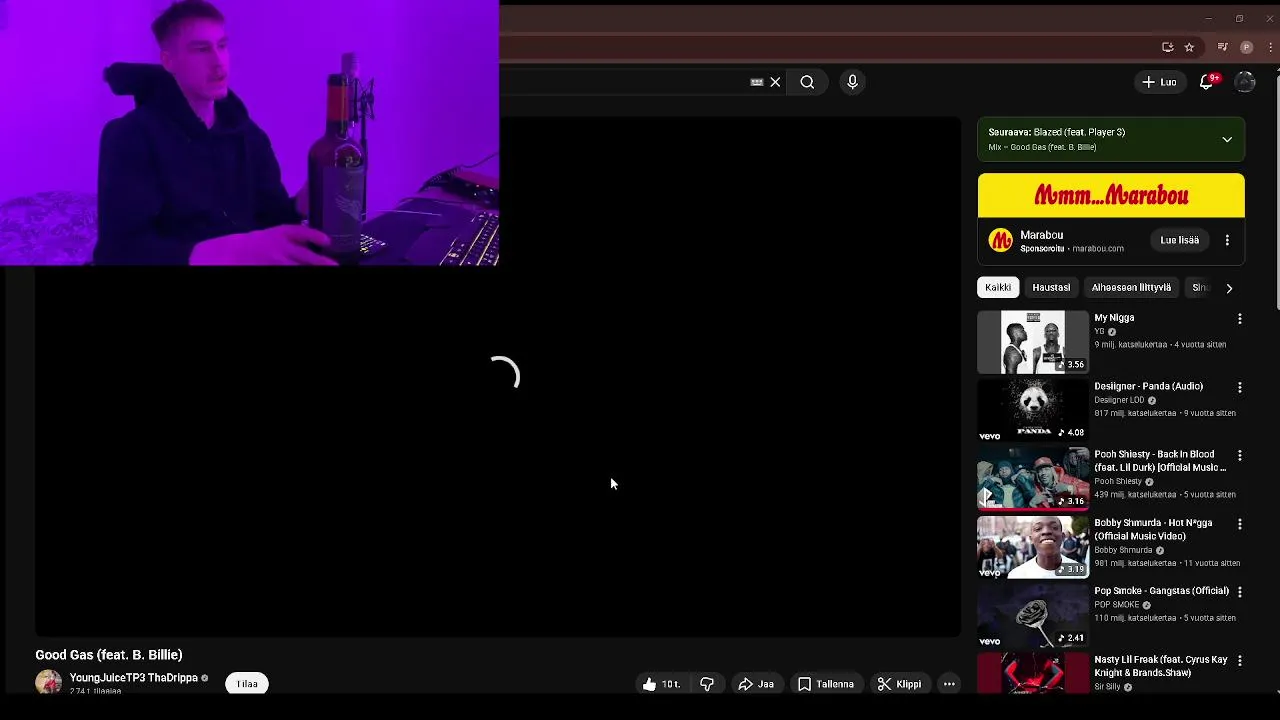The width and height of the screenshot is (1280, 720).
Task: Open Nasty Lil Freak thumbnail
Action: pyautogui.click(x=1033, y=673)
